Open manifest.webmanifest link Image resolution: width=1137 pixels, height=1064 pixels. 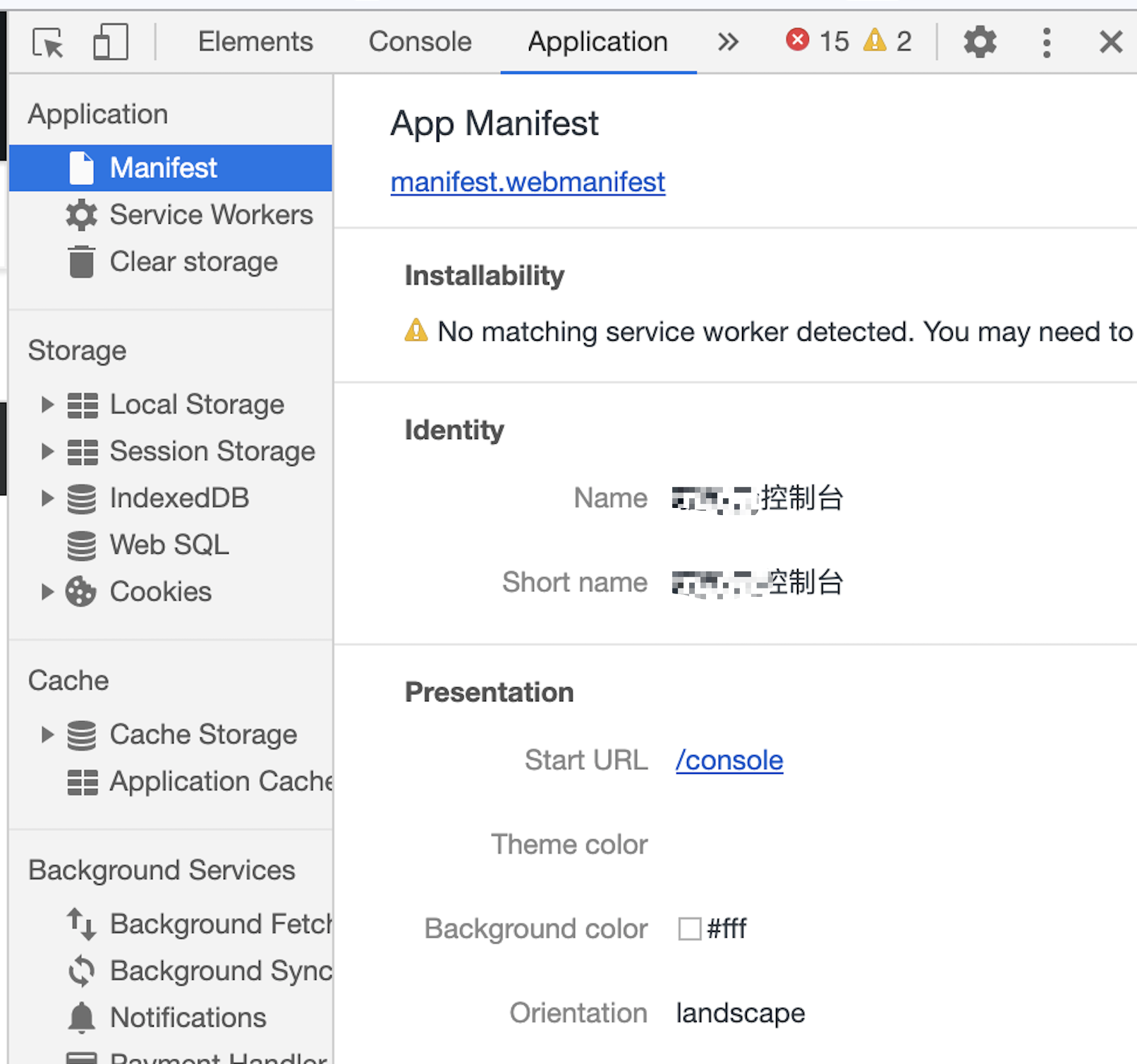[528, 181]
